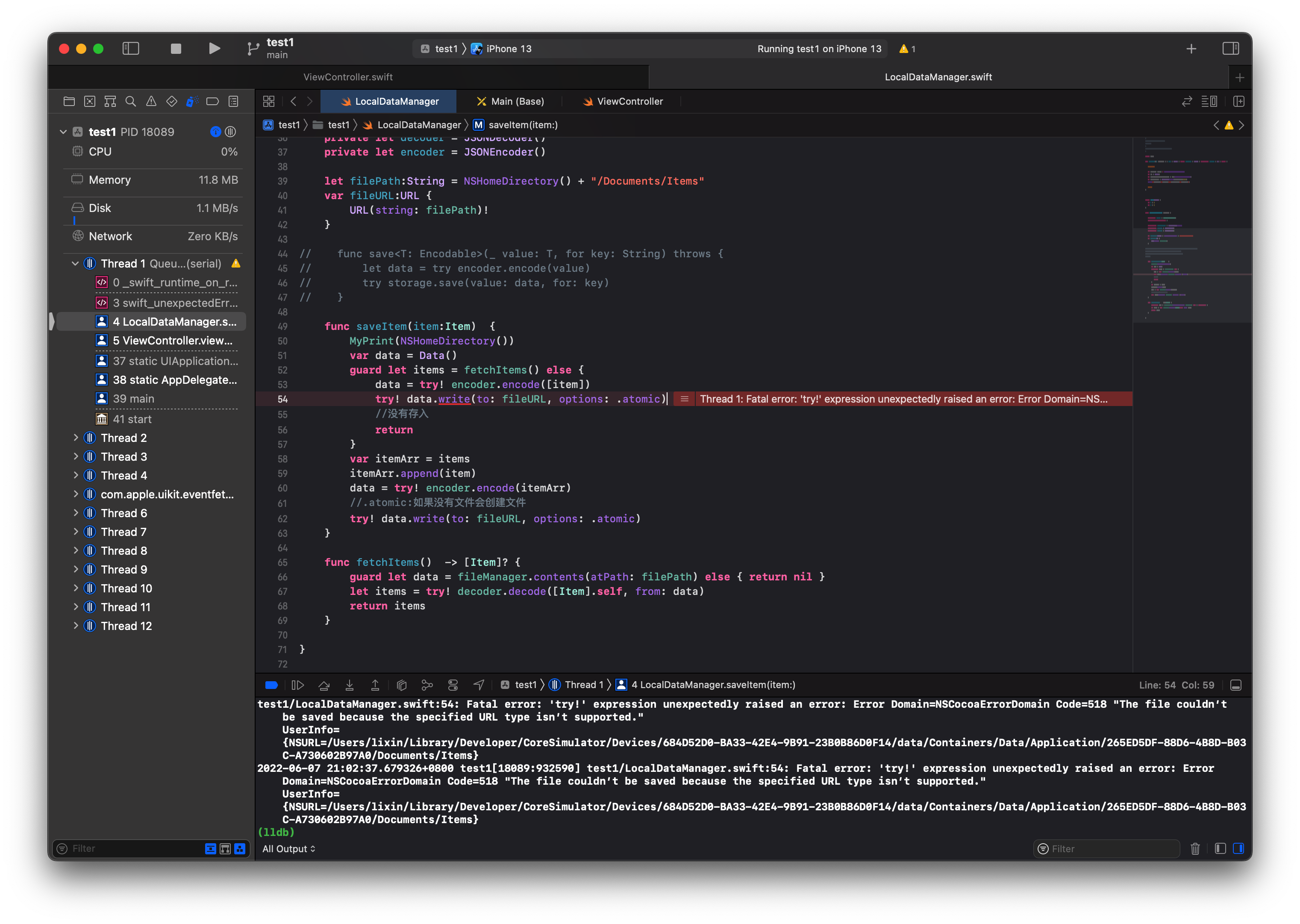
Task: Click Continue program execution icon
Action: [x=297, y=685]
